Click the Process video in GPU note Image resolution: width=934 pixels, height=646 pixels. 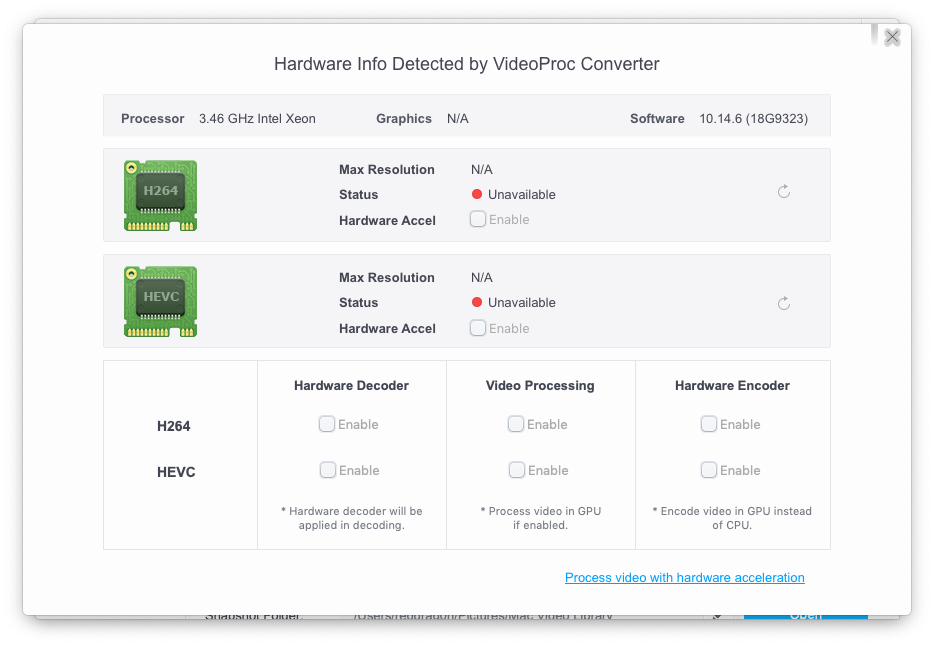tap(540, 518)
